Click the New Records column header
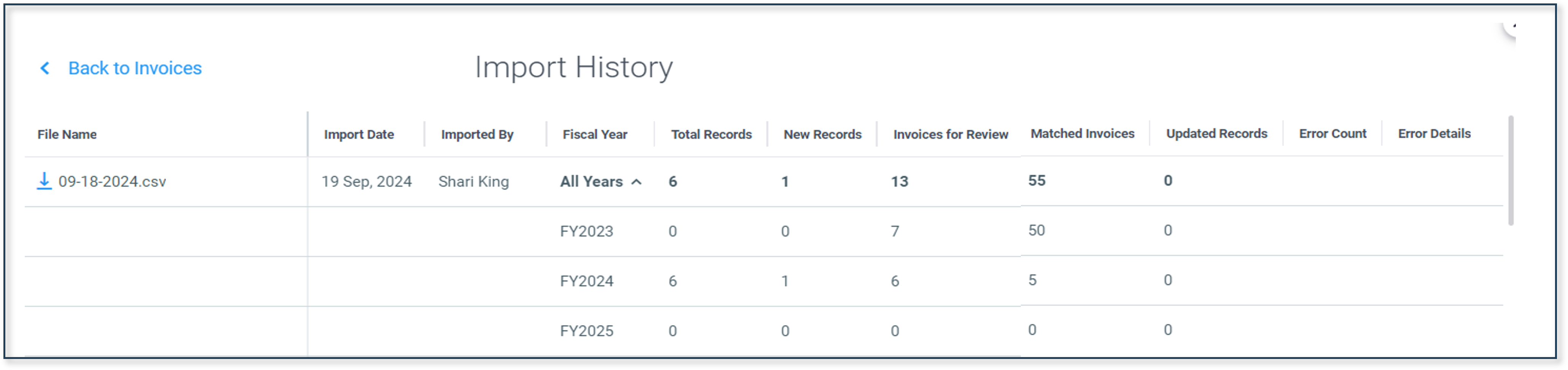This screenshot has height=370, width=1568. pyautogui.click(x=822, y=134)
